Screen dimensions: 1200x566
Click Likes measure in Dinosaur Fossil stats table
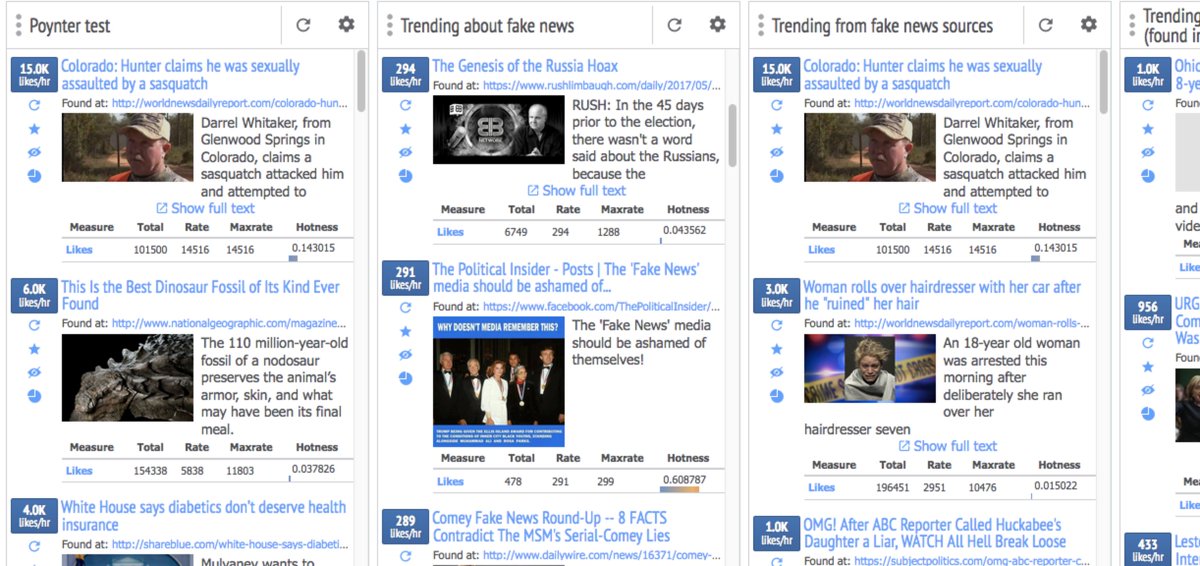tap(79, 471)
